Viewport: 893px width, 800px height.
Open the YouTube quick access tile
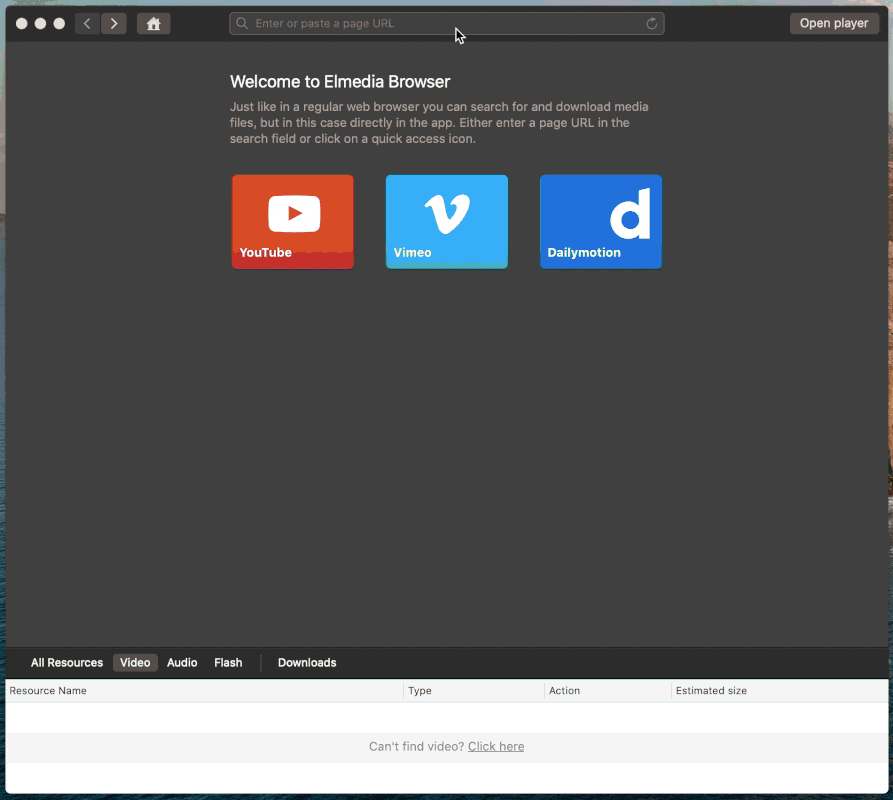tap(293, 221)
